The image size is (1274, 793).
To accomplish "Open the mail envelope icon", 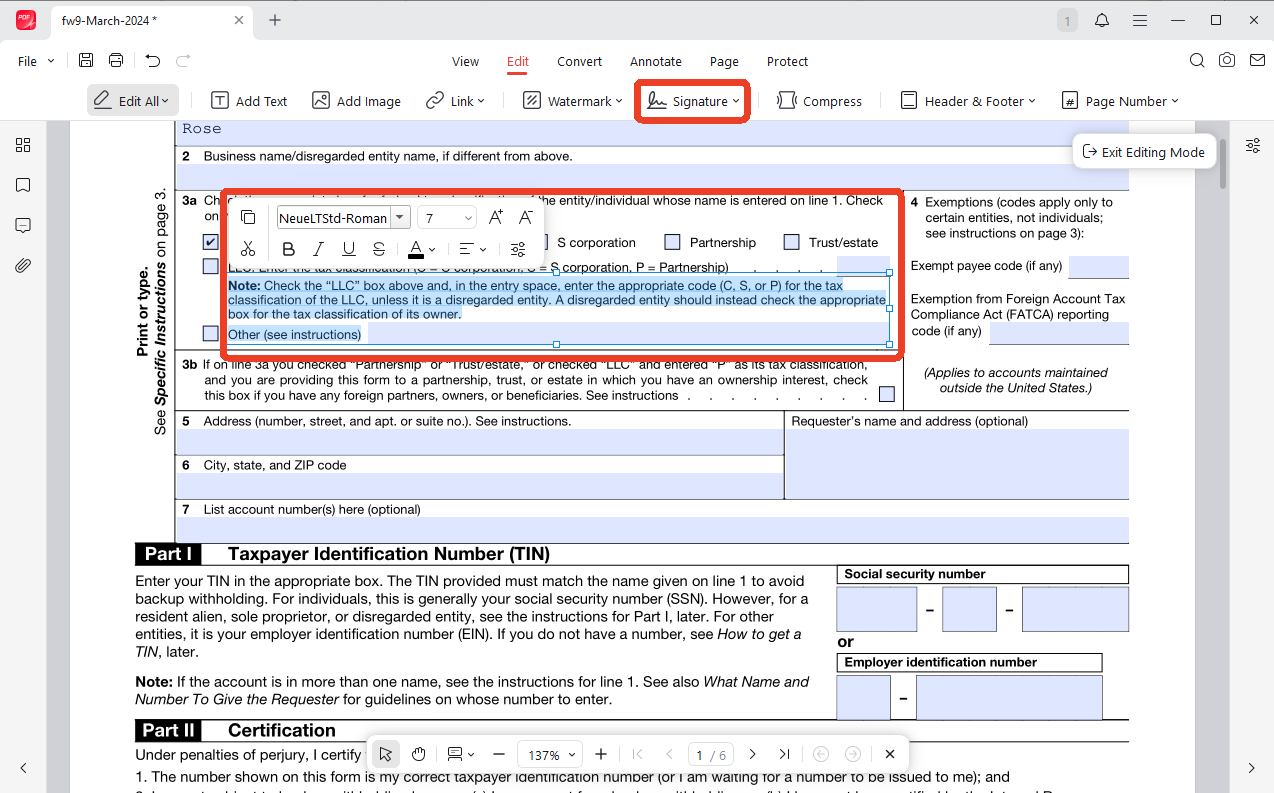I will [1257, 61].
